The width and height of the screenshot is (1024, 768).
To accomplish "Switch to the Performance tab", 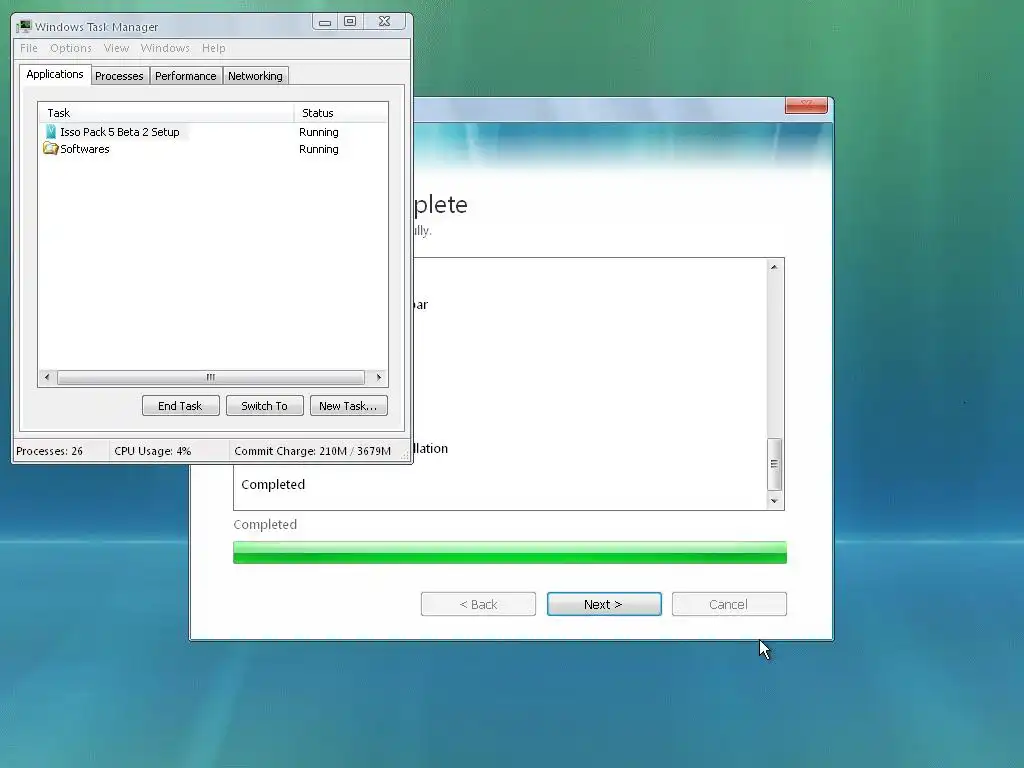I will tap(185, 76).
